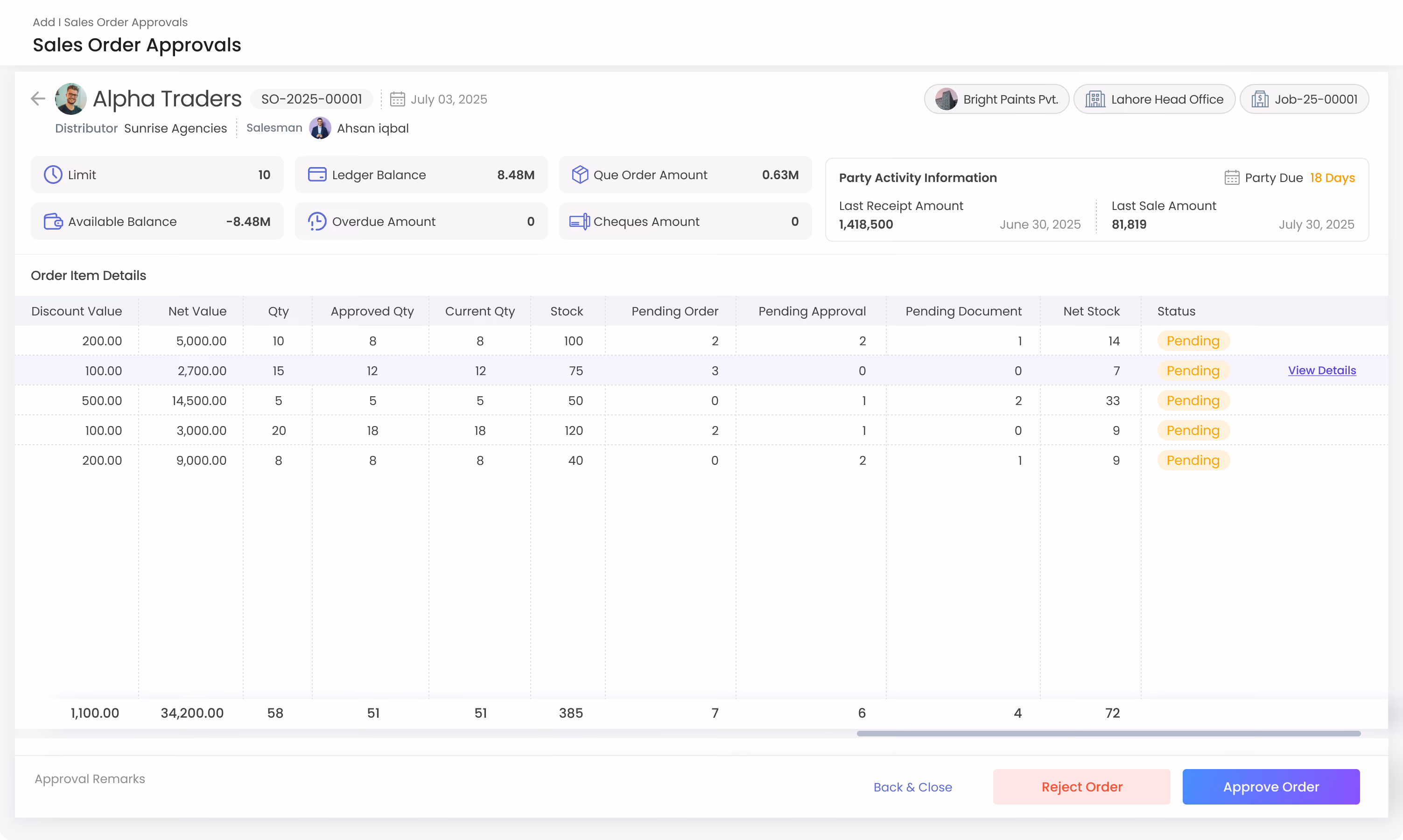Click the Party Due calendar icon
The image size is (1403, 840).
click(1232, 178)
